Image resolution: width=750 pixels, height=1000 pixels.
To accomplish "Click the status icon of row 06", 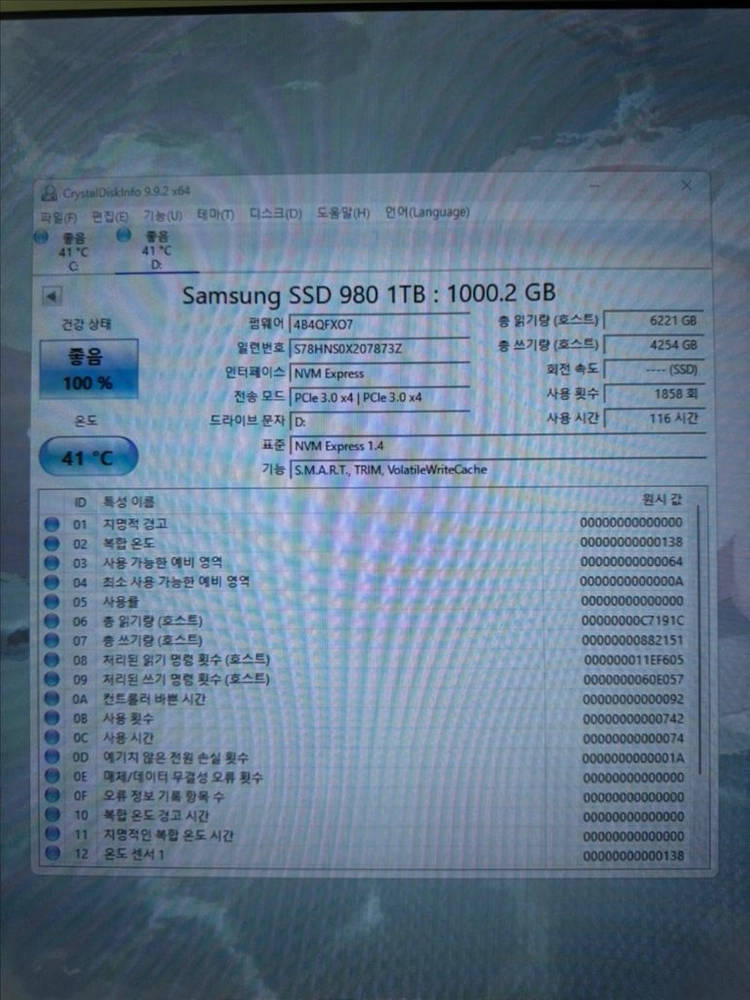I will point(52,621).
